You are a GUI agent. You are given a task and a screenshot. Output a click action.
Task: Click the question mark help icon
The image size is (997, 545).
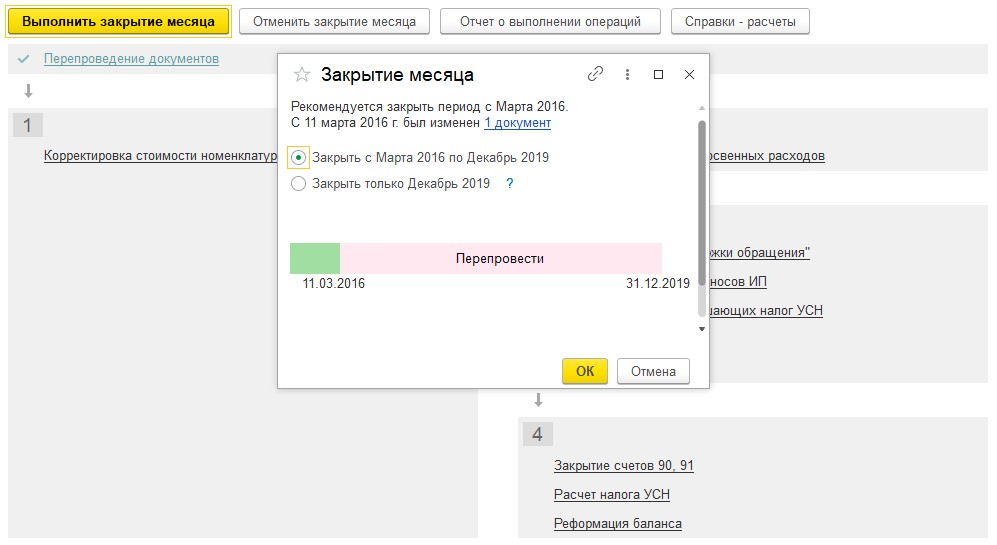(x=509, y=184)
